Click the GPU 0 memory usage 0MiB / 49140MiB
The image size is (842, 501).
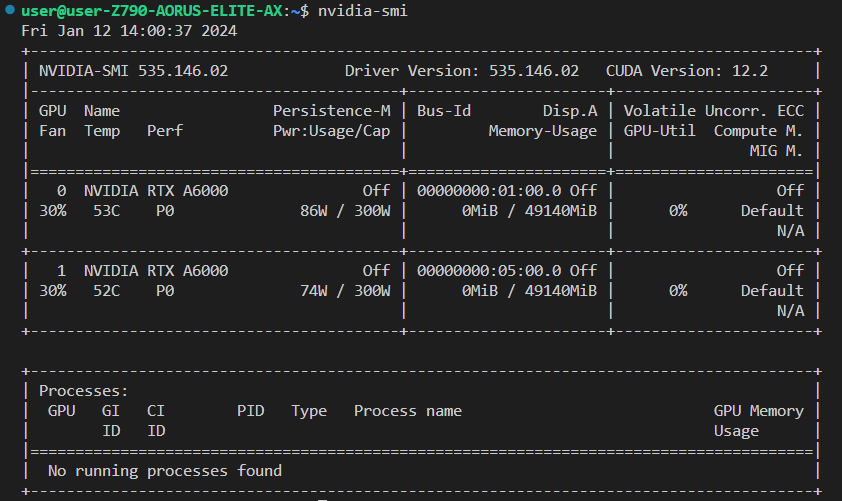point(529,211)
